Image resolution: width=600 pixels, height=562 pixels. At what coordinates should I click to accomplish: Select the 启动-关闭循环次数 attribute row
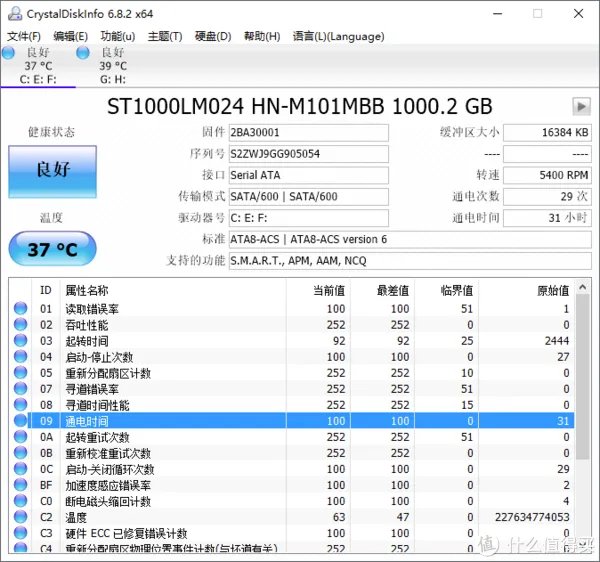292,469
